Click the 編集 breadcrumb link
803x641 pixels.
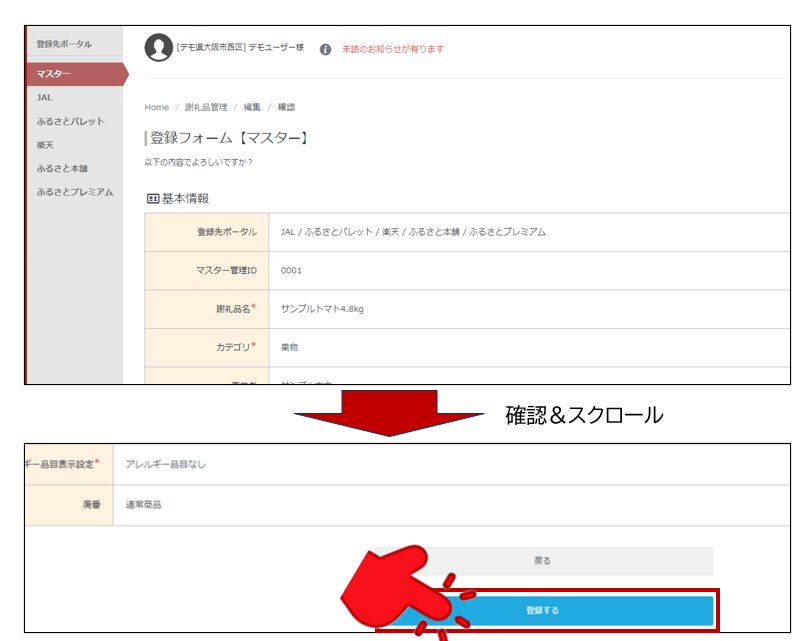pyautogui.click(x=251, y=107)
